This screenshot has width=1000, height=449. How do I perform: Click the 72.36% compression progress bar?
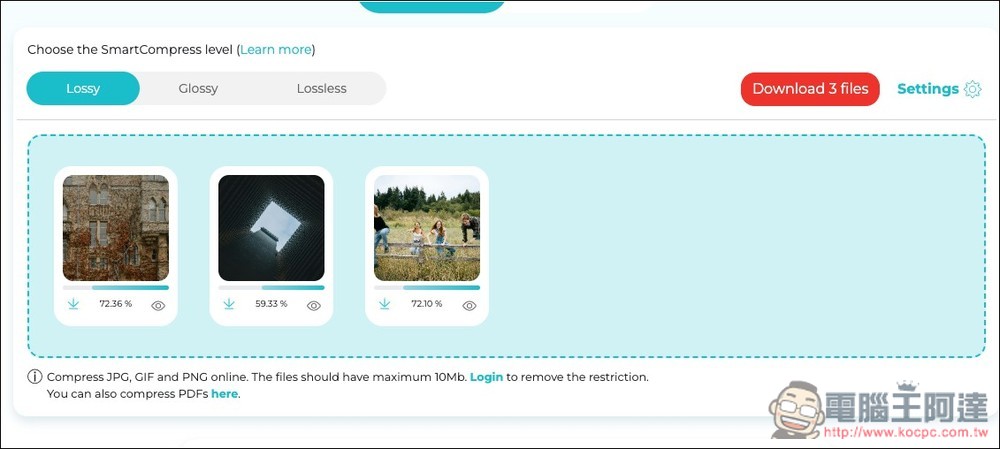(x=115, y=288)
